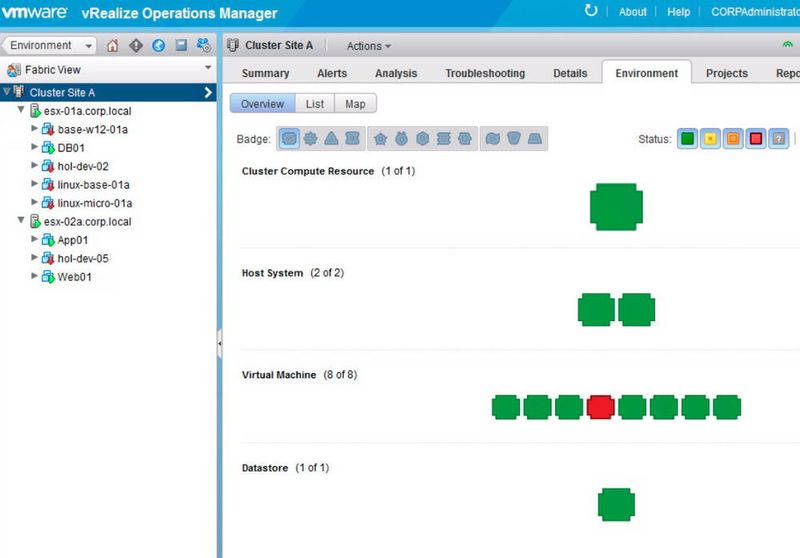Open the Content panel icon
The width and height of the screenshot is (800, 558).
click(x=181, y=45)
